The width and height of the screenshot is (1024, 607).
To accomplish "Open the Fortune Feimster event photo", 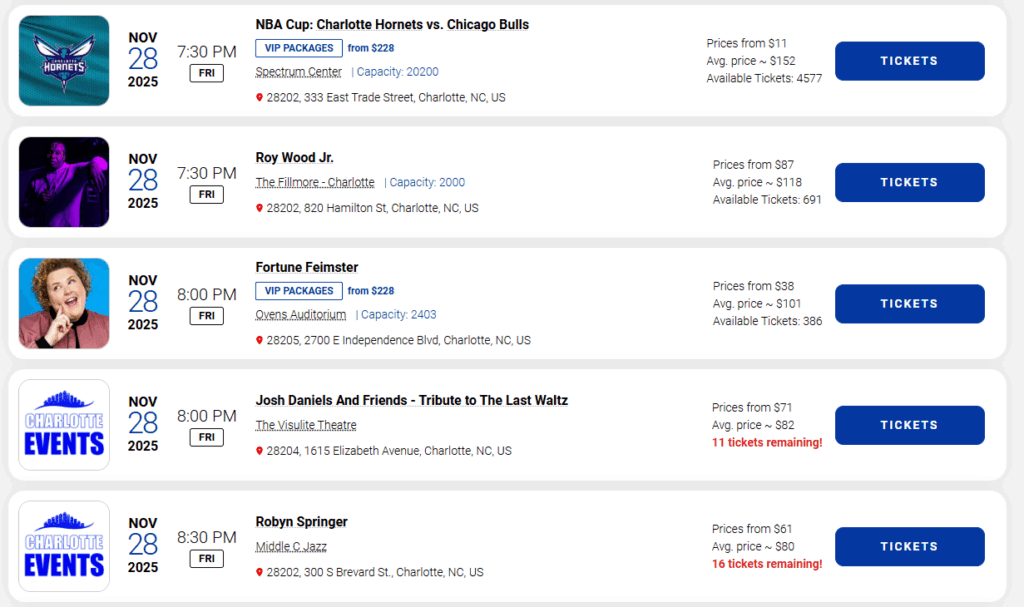I will point(64,303).
